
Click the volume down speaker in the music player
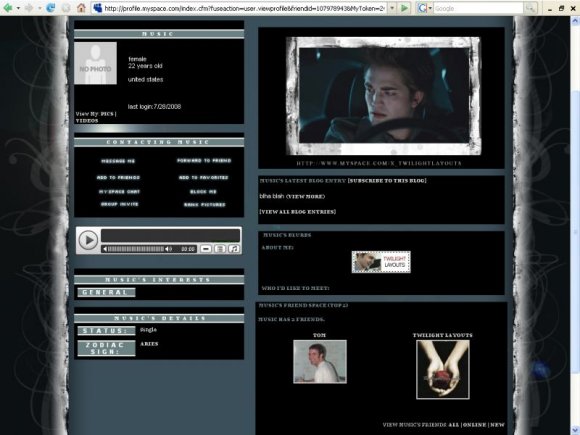pos(105,249)
